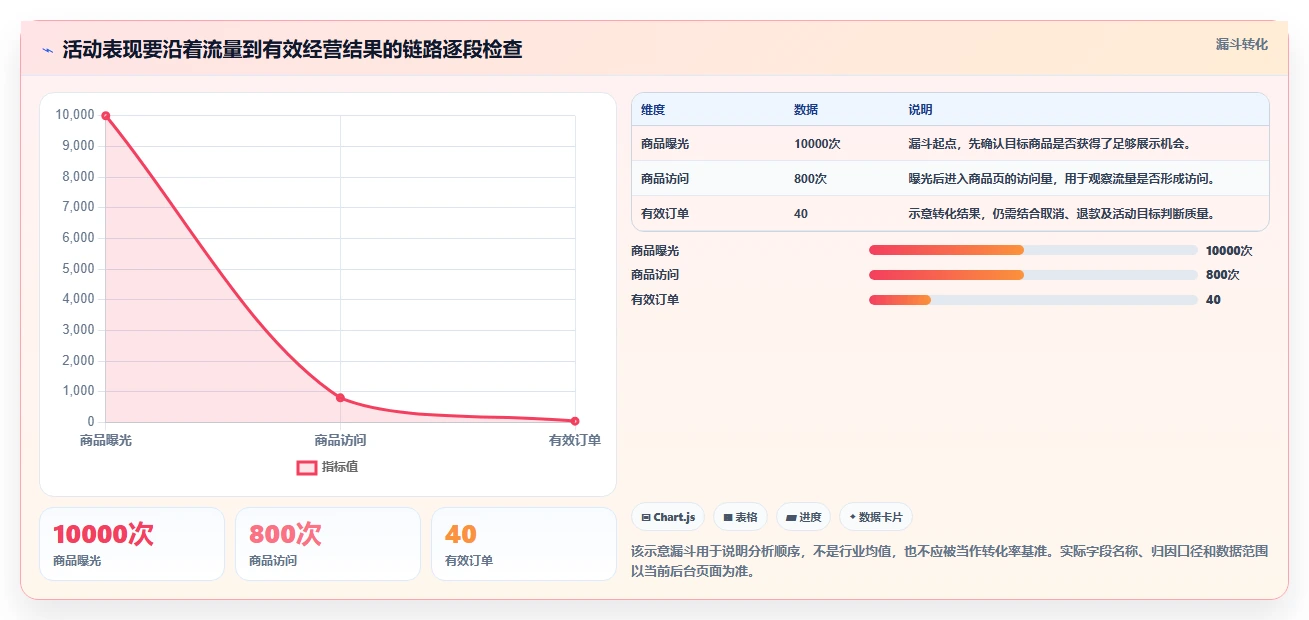Open the 40 有效订单 data card
Image resolution: width=1309 pixels, height=620 pixels.
tap(524, 544)
